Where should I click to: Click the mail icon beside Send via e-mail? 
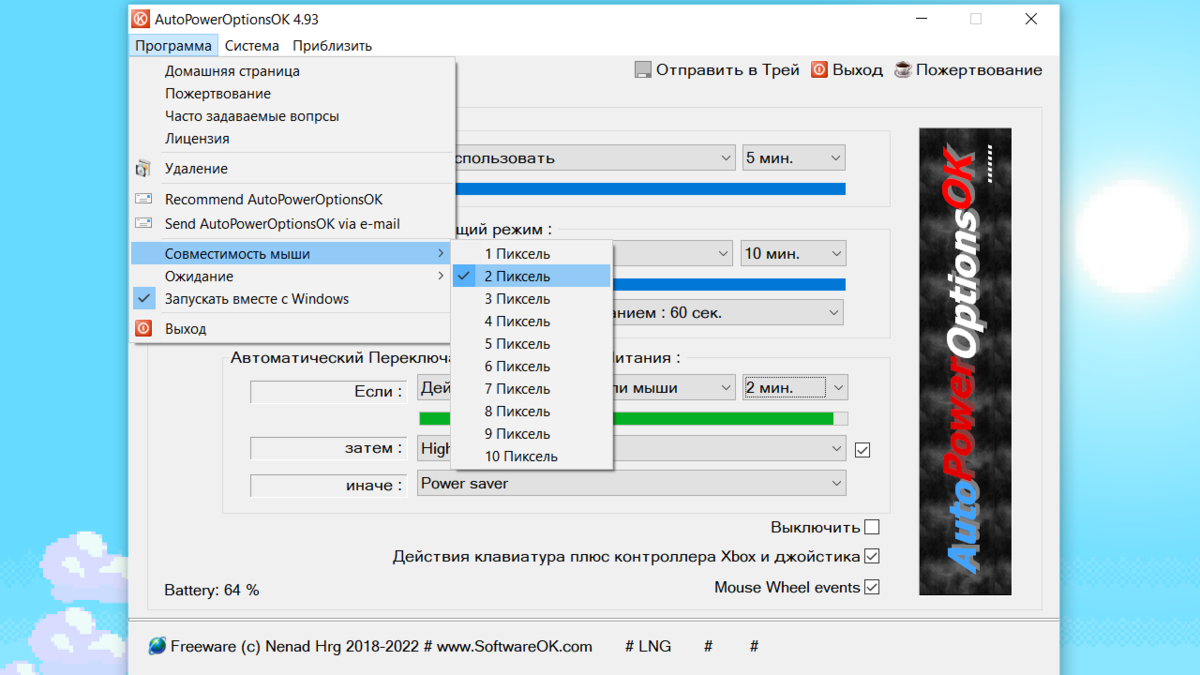144,224
